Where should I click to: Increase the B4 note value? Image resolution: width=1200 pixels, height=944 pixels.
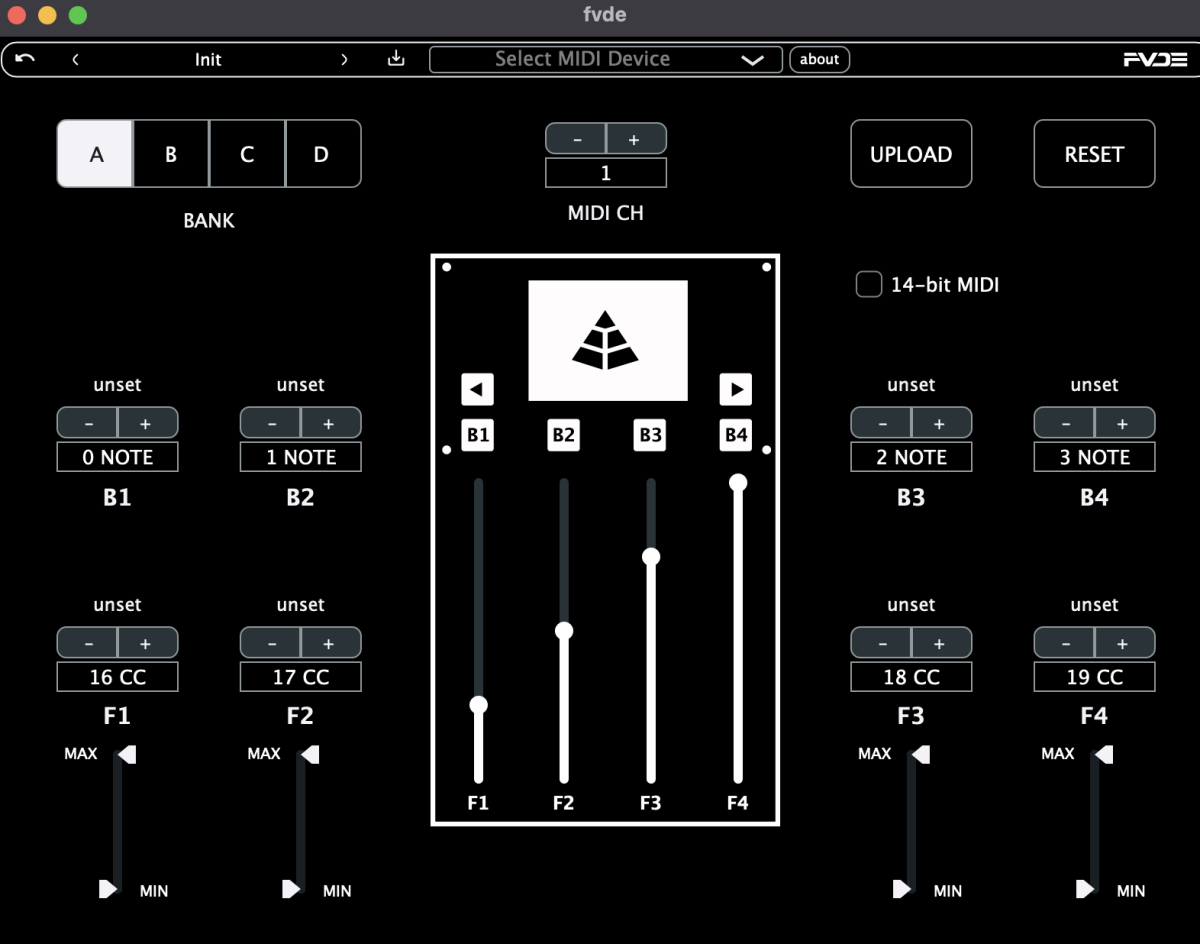point(1124,423)
